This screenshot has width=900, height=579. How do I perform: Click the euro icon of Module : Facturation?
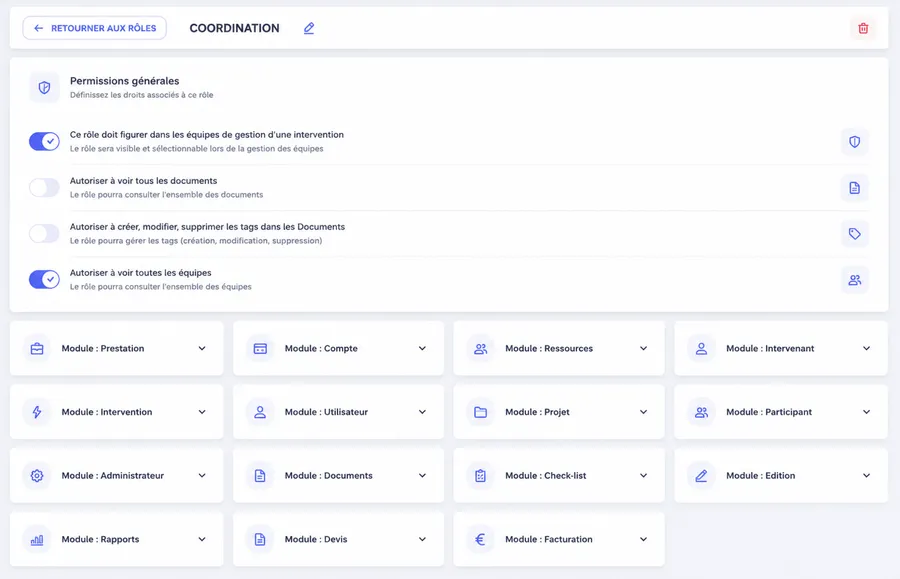pyautogui.click(x=480, y=539)
